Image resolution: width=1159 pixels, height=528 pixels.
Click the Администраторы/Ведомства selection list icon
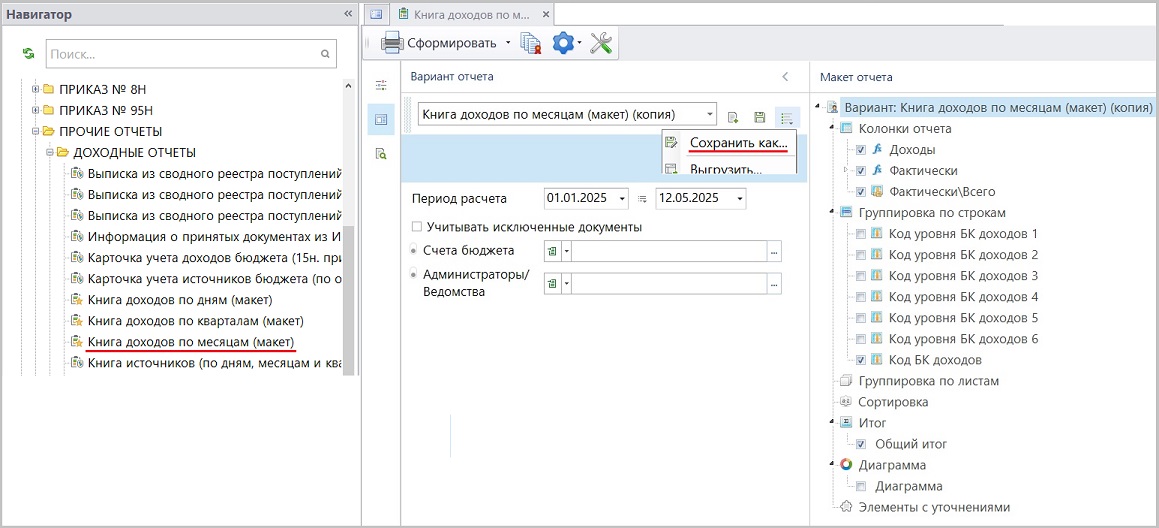[x=551, y=283]
